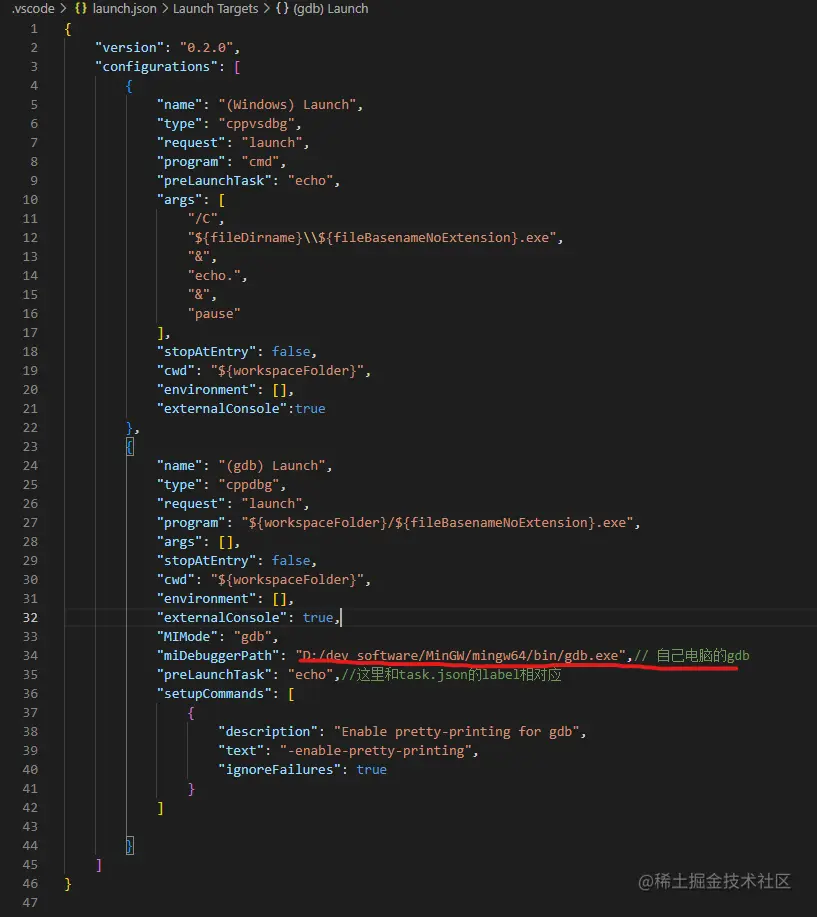Click the closing bracket on line 42
The height and width of the screenshot is (917, 817).
coord(160,808)
